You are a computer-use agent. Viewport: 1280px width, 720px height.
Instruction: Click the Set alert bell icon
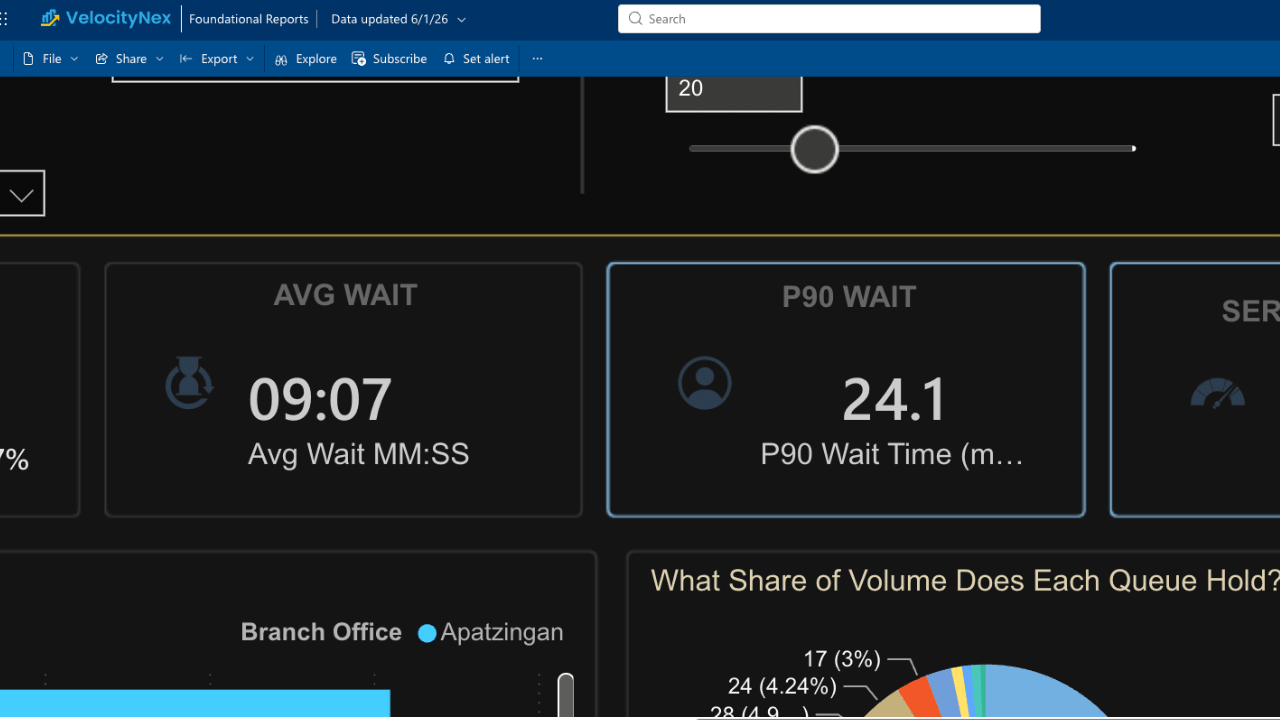[x=449, y=59]
